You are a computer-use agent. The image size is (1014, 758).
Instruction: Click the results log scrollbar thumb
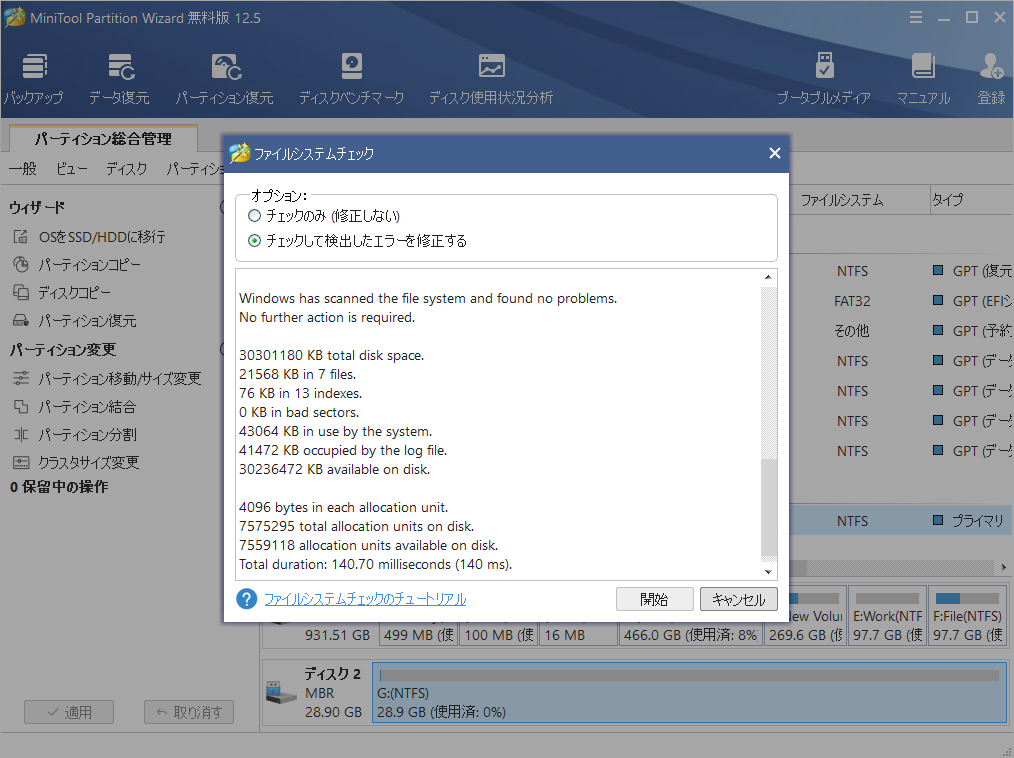(768, 507)
